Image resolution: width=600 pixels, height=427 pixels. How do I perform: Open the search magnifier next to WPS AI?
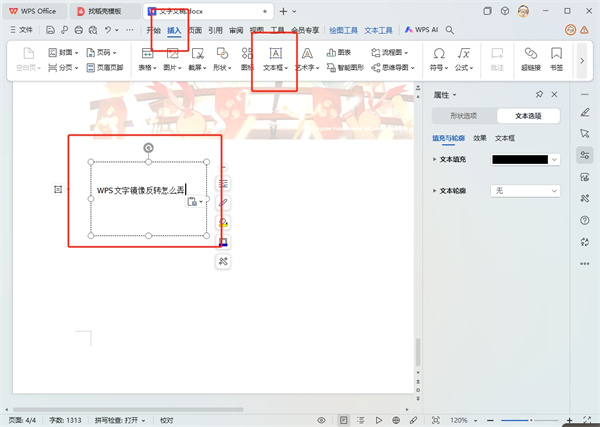tap(450, 30)
